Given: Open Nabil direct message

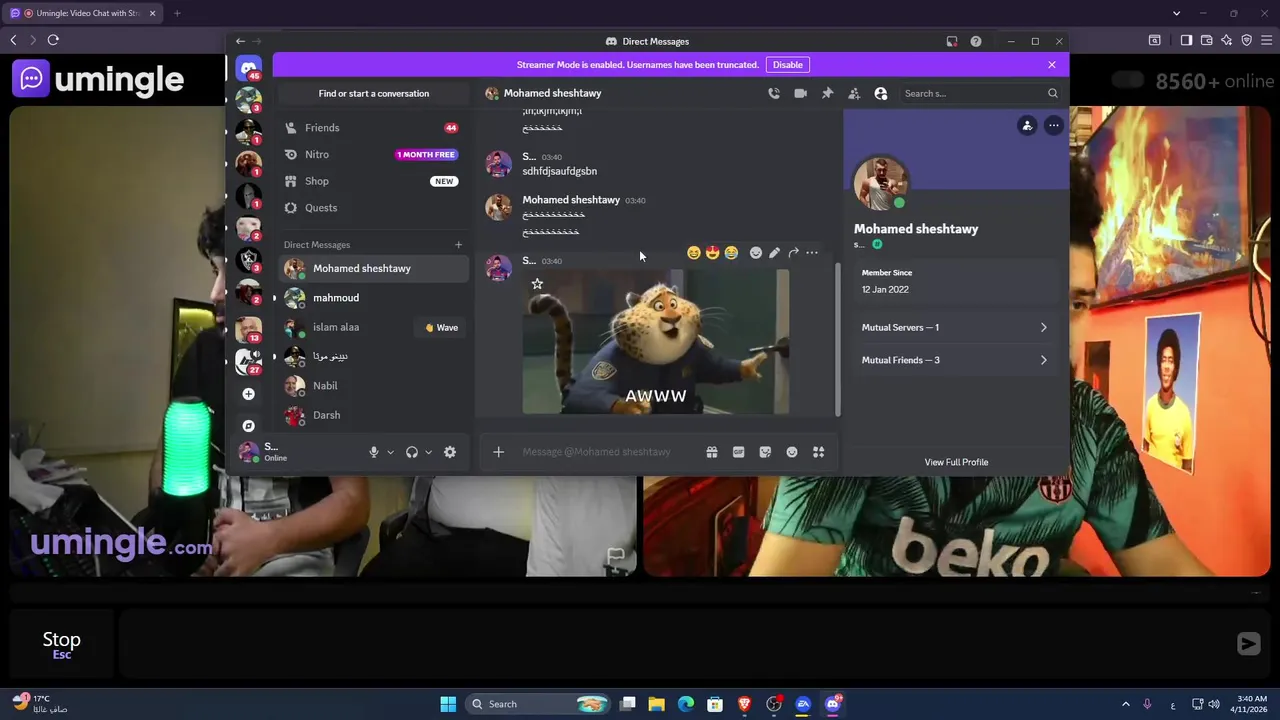Looking at the screenshot, I should click(372, 386).
